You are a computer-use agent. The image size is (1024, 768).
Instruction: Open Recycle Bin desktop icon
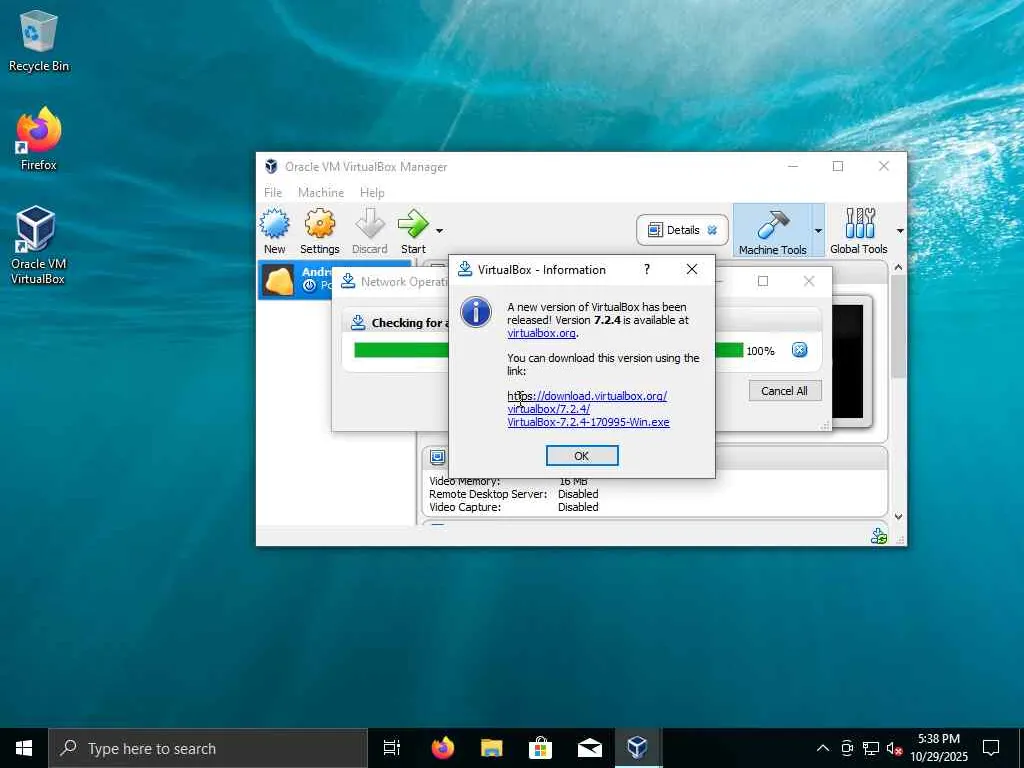tap(39, 41)
